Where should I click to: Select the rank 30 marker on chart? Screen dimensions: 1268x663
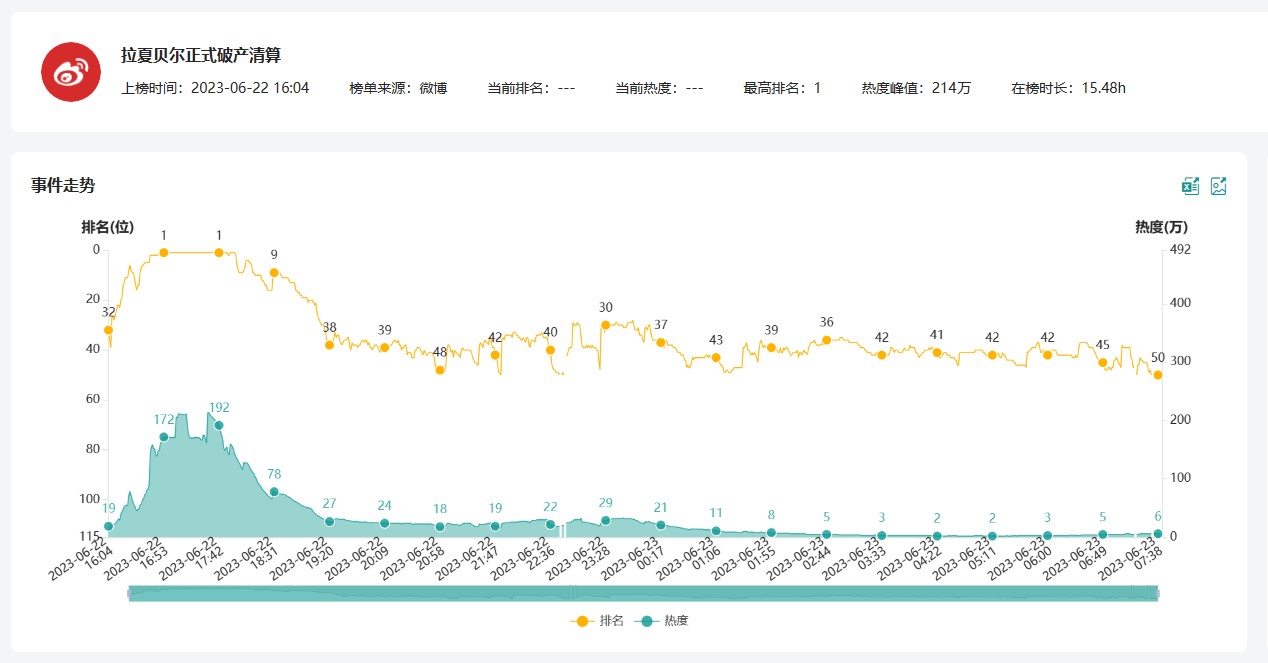click(605, 325)
